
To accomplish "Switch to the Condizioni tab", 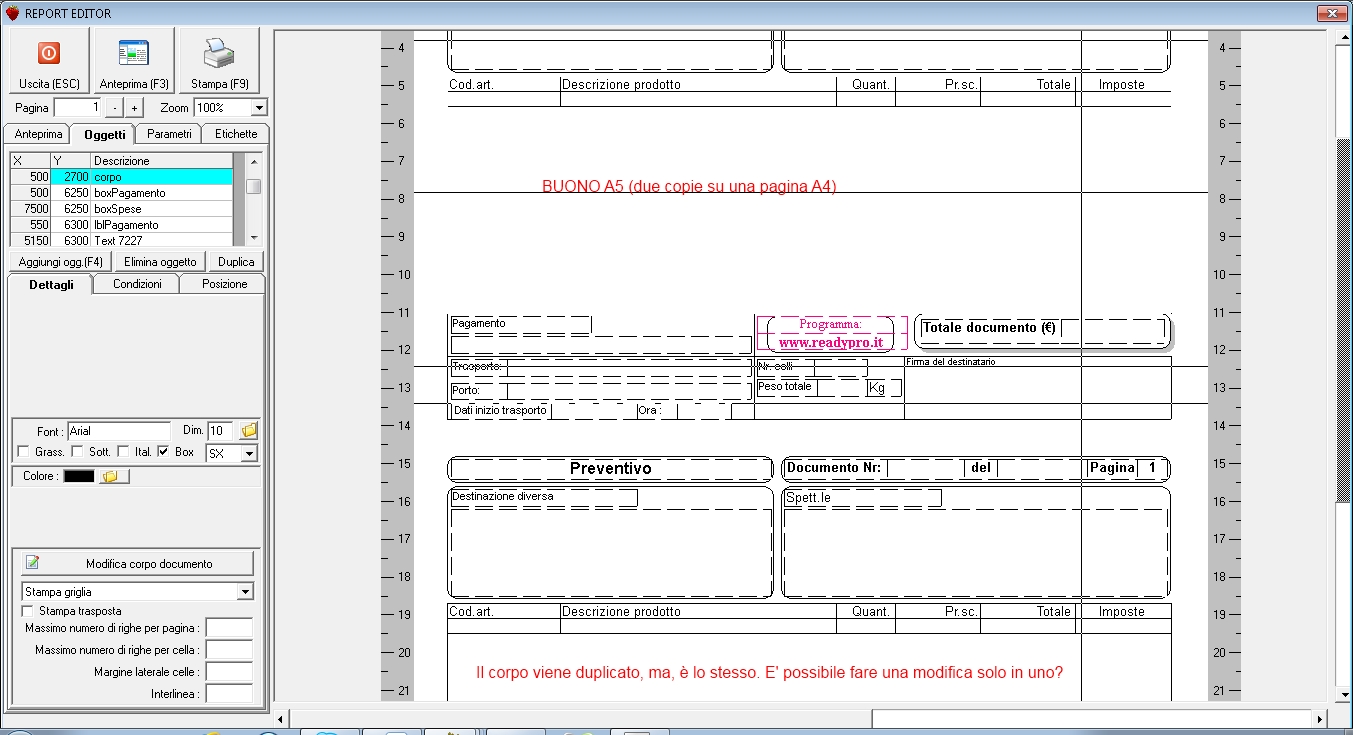I will (x=137, y=284).
